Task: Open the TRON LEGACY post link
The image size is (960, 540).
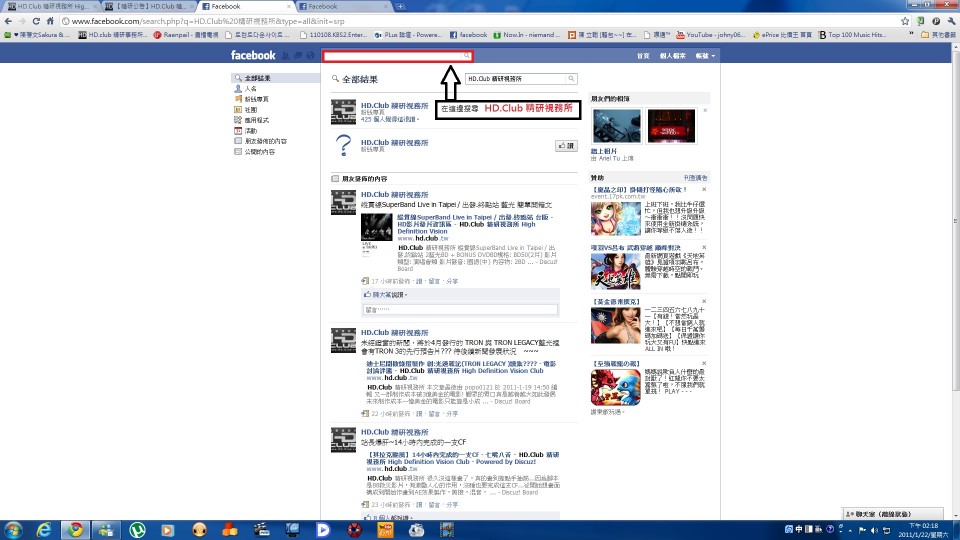Action: 461,367
